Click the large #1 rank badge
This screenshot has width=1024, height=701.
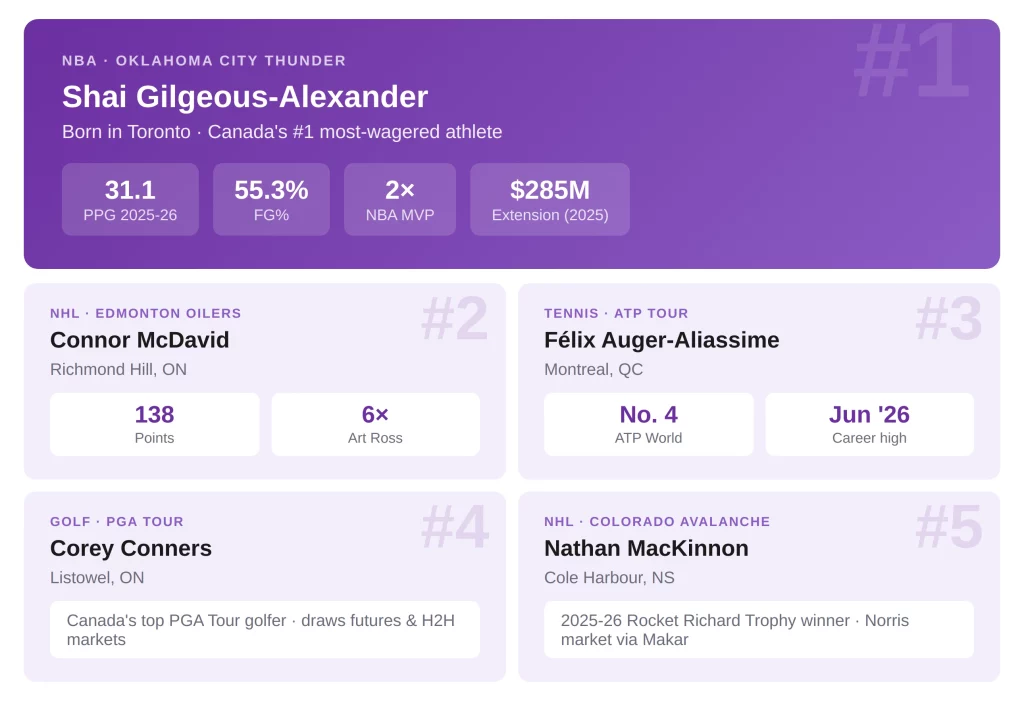click(912, 61)
